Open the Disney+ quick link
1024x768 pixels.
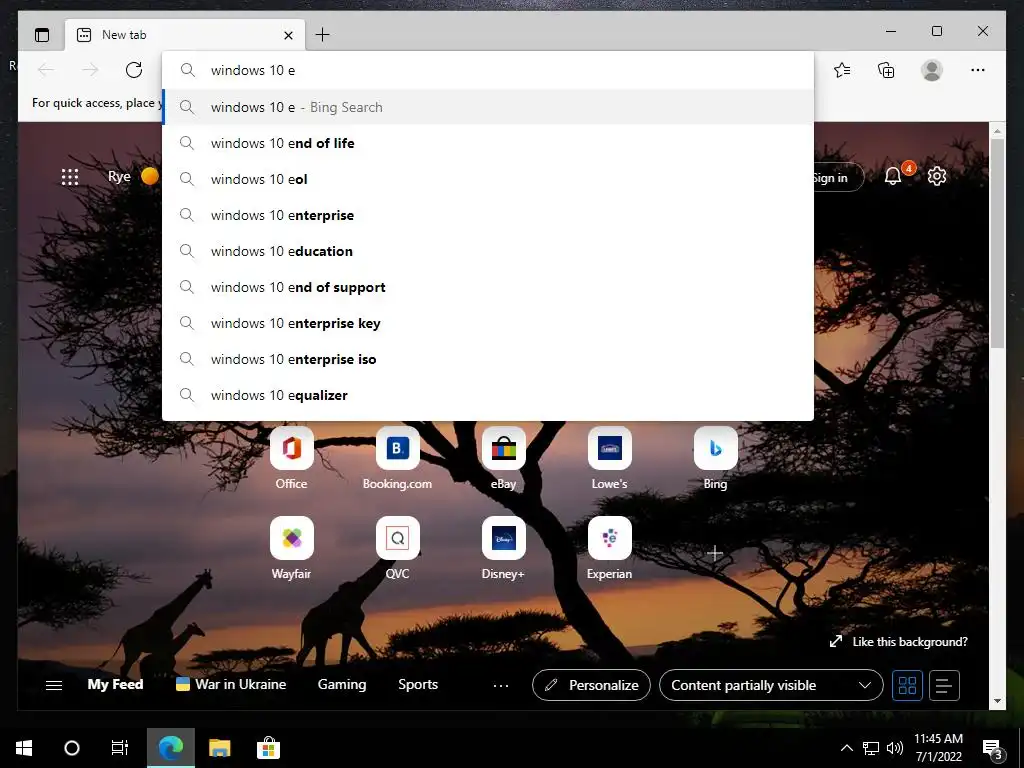[x=504, y=548]
